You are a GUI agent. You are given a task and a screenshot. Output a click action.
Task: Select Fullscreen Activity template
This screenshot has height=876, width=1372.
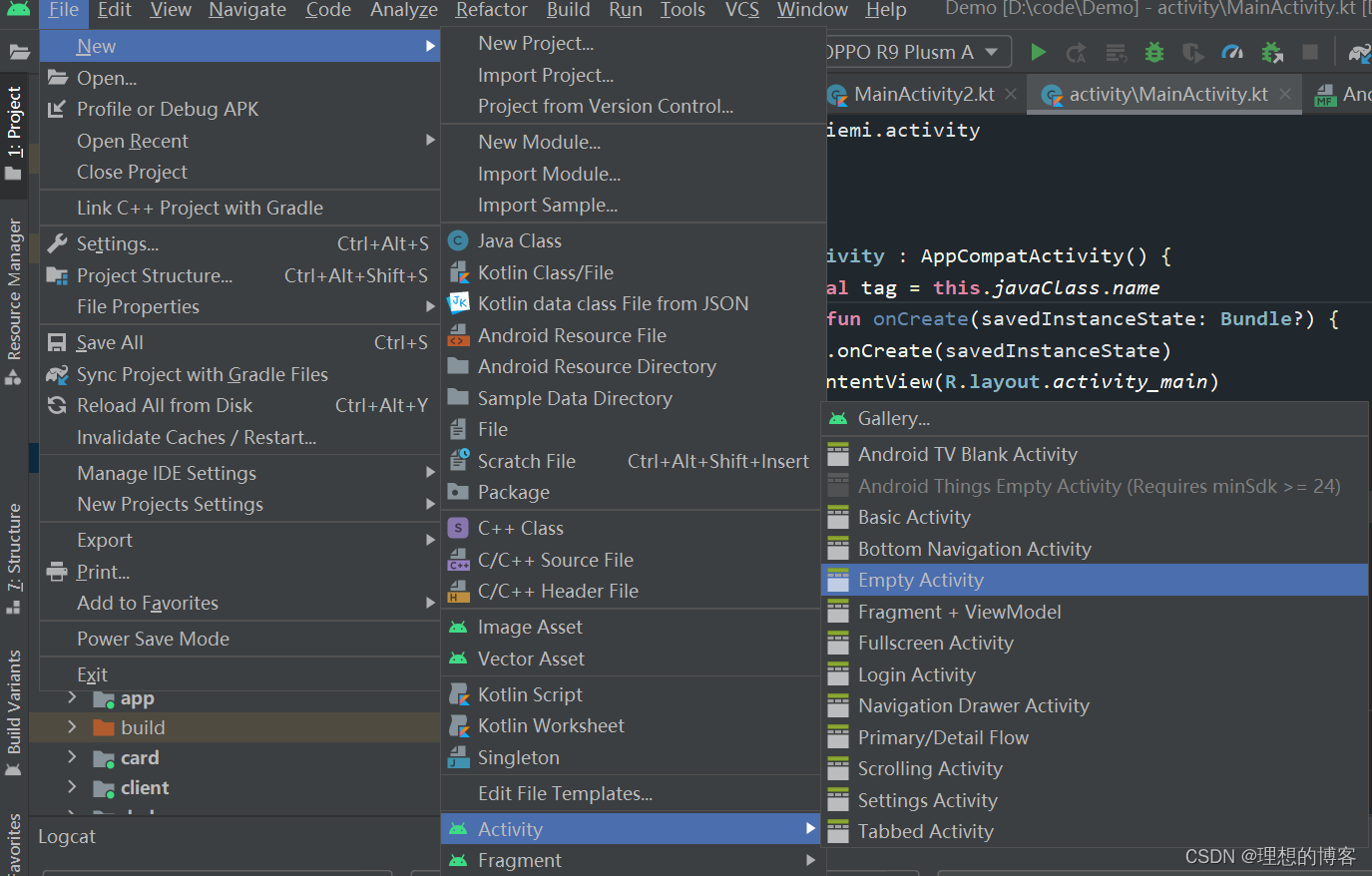click(x=1095, y=643)
